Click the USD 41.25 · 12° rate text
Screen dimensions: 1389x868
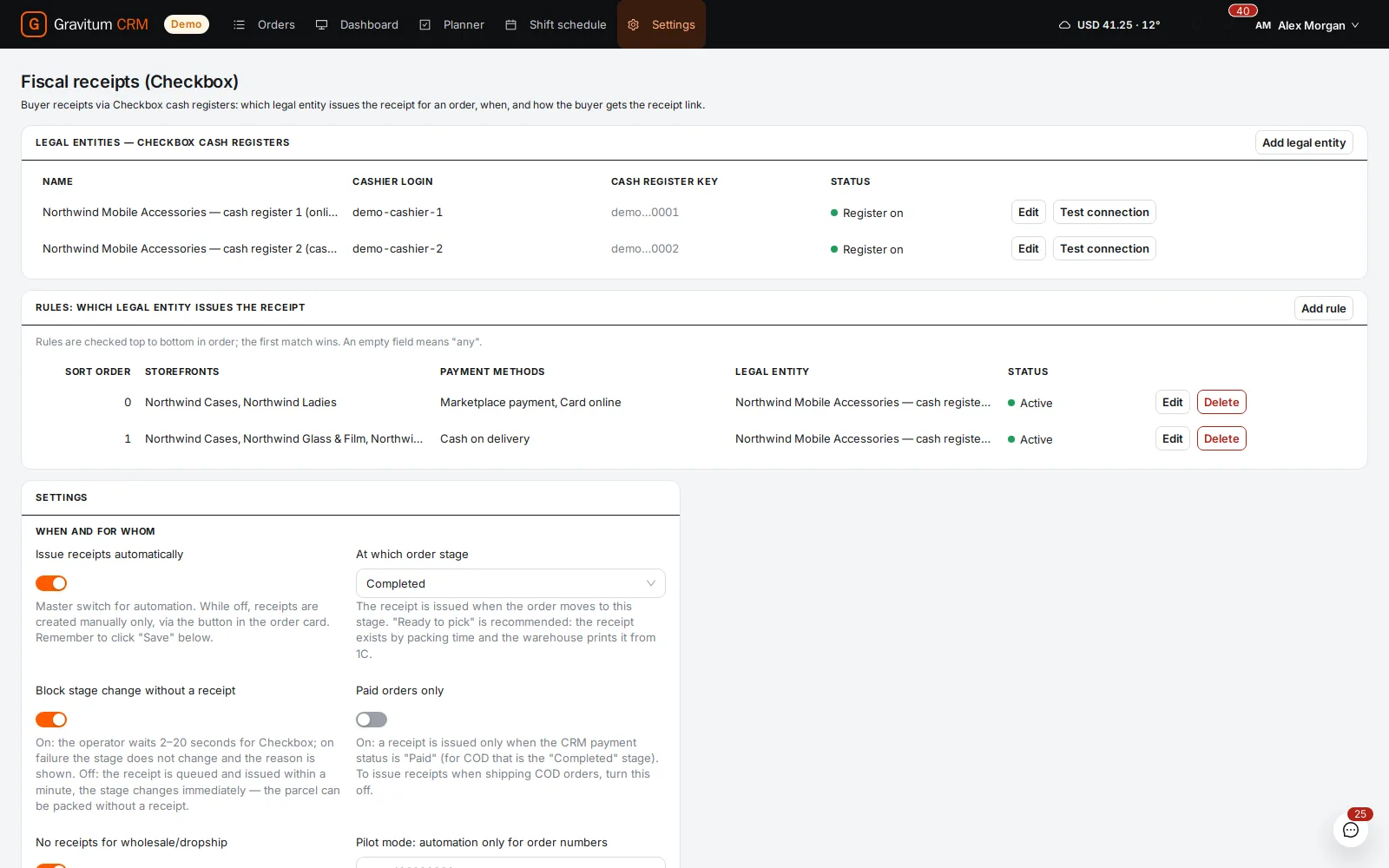[1118, 25]
